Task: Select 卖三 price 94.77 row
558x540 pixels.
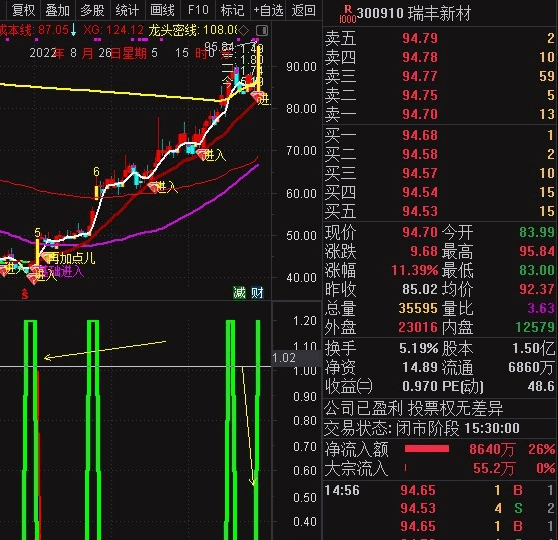Action: click(x=439, y=76)
